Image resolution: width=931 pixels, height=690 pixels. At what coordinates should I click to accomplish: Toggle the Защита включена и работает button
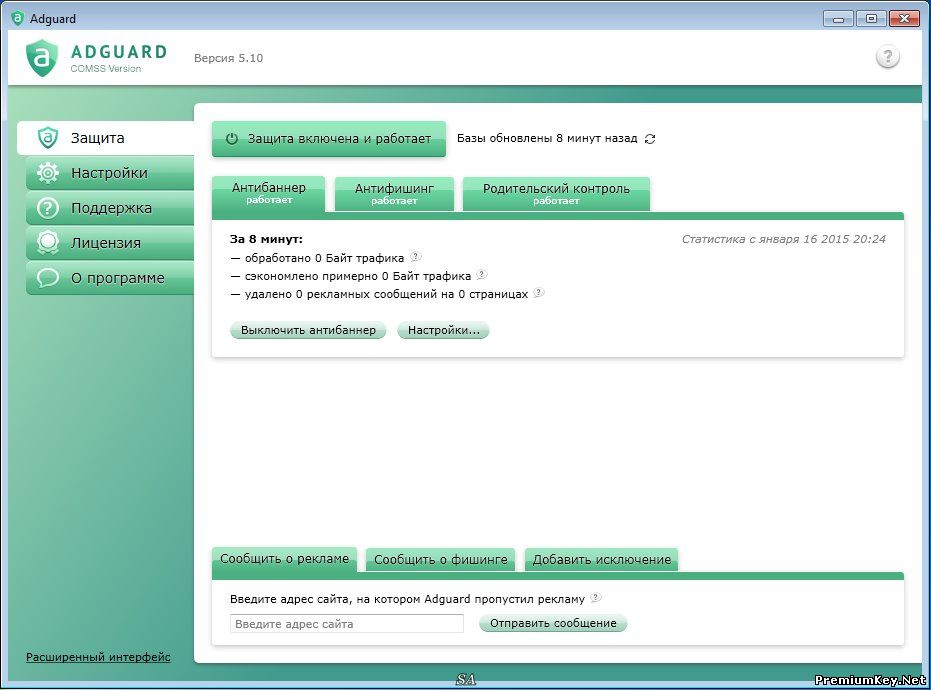[x=328, y=139]
